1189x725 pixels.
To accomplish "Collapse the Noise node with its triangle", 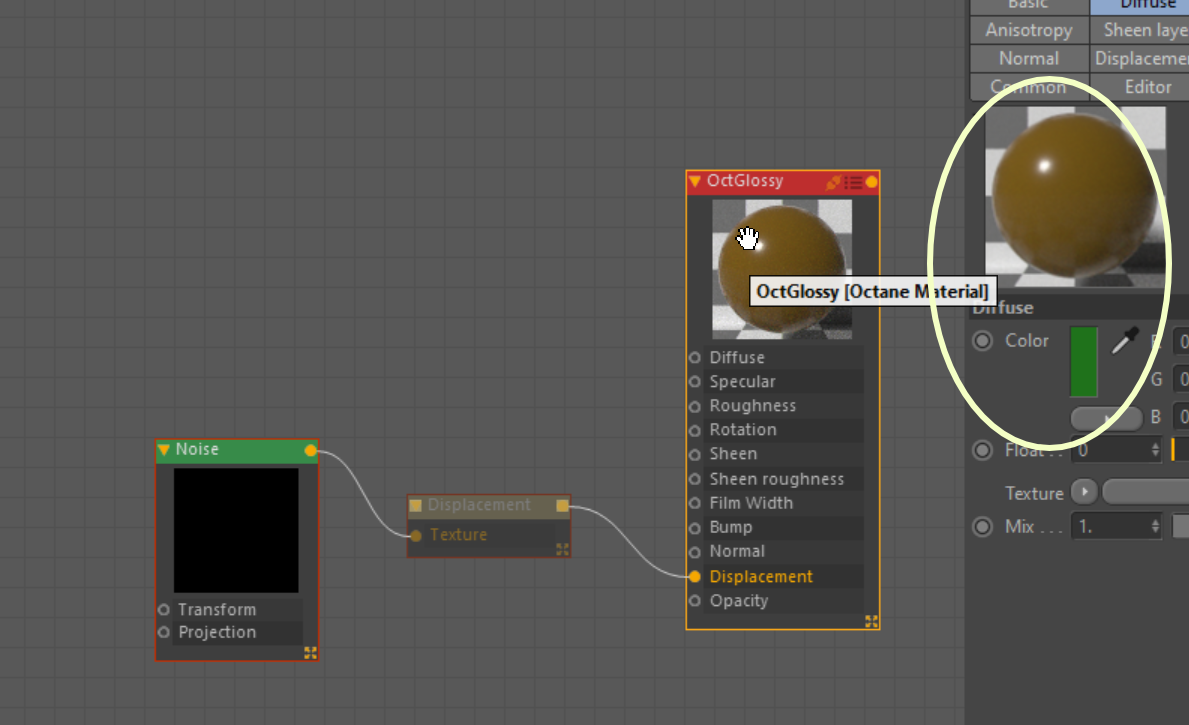I will click(x=164, y=450).
